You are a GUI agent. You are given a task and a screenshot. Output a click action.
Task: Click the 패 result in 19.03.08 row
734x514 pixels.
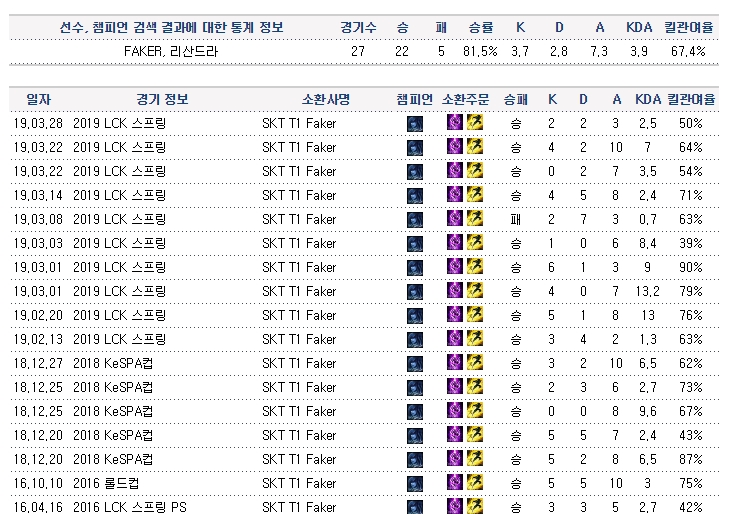point(515,220)
